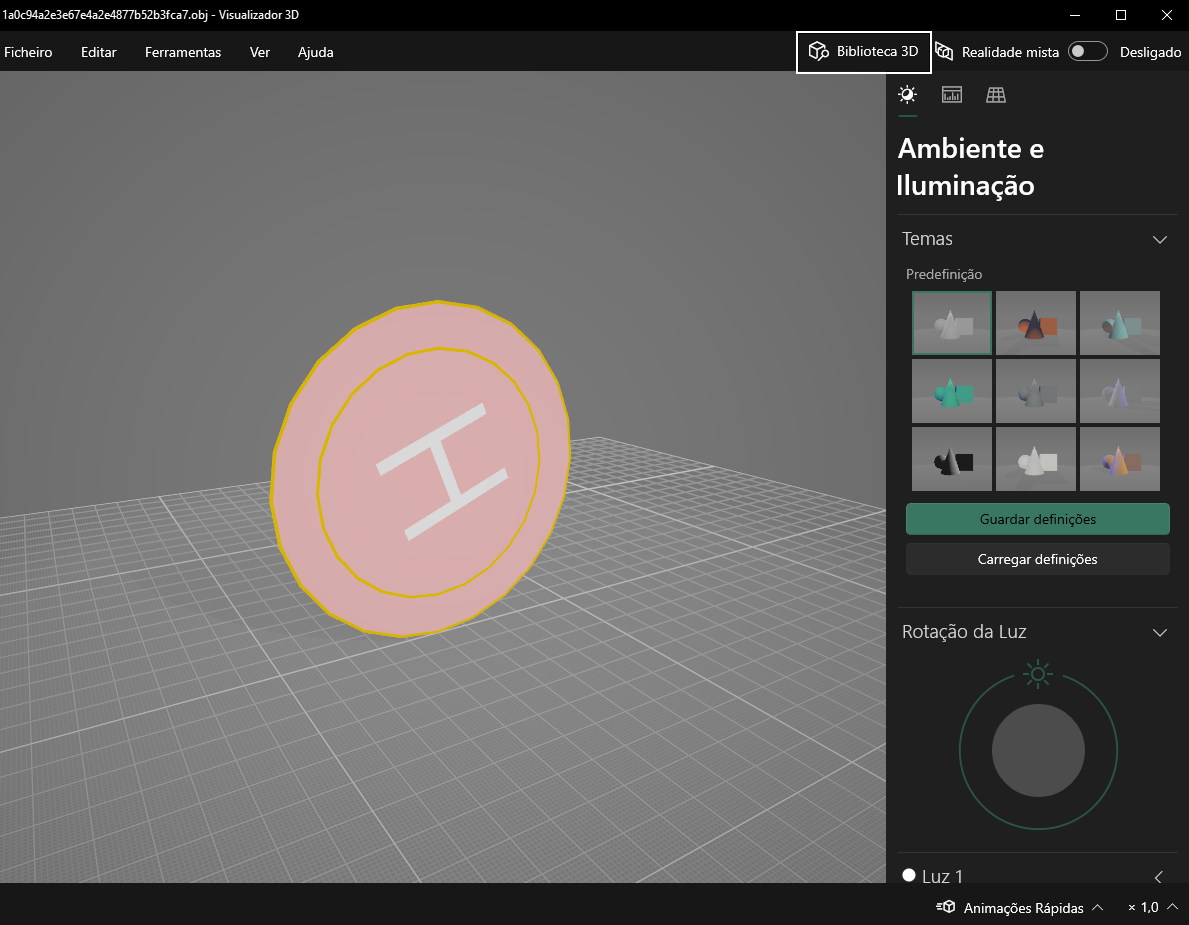
Task: Open the Ferramentas menu
Action: [x=183, y=52]
